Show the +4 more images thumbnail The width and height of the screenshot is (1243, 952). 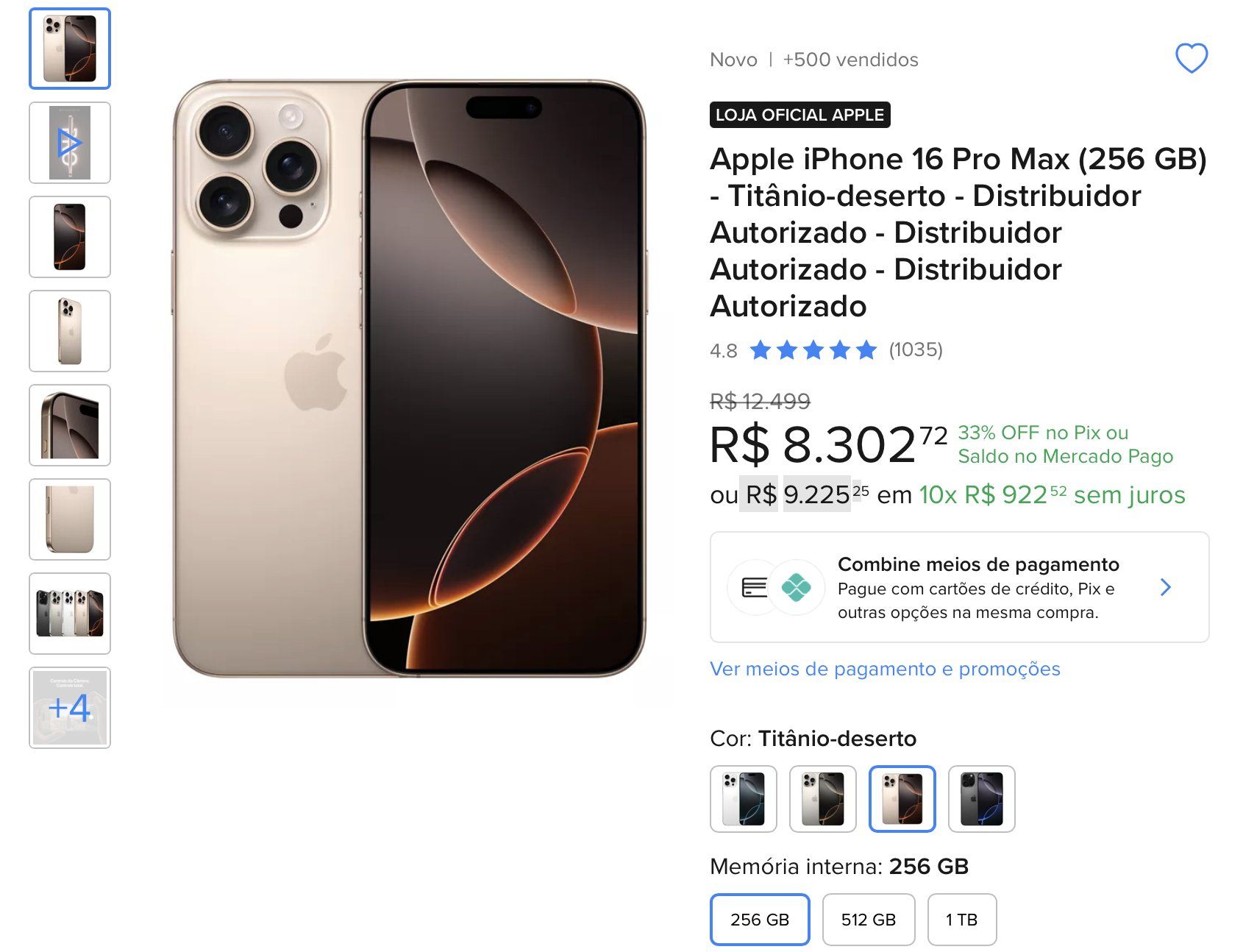pyautogui.click(x=70, y=708)
